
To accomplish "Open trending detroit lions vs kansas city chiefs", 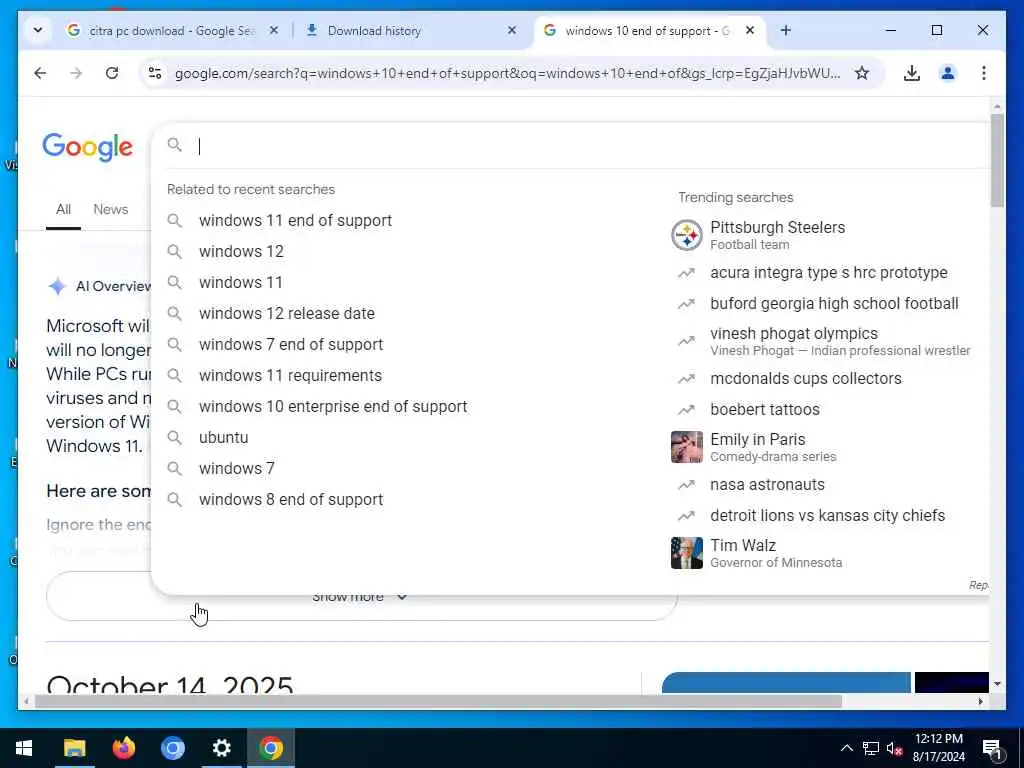I will pyautogui.click(x=827, y=515).
